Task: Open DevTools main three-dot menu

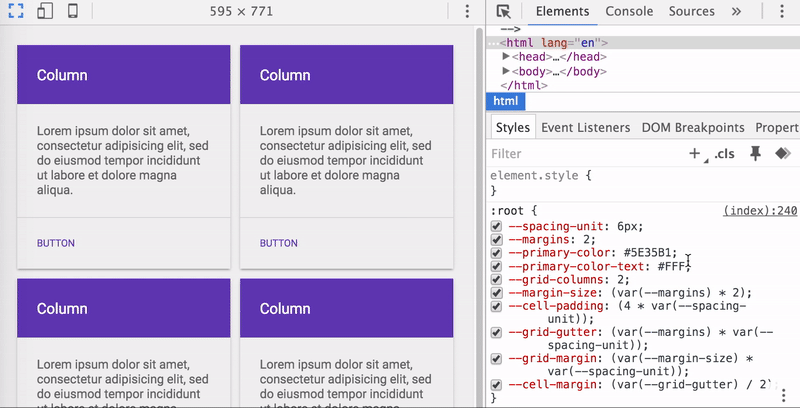Action: (x=782, y=11)
